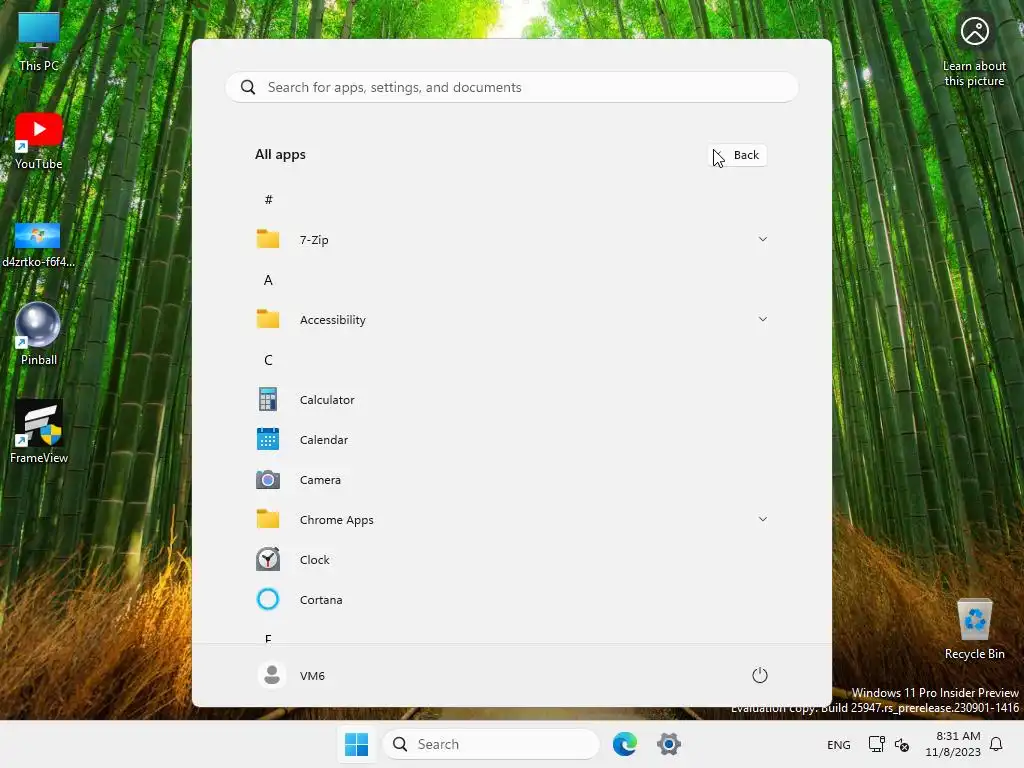
Task: Open the Calculator app icon
Action: [x=268, y=400]
